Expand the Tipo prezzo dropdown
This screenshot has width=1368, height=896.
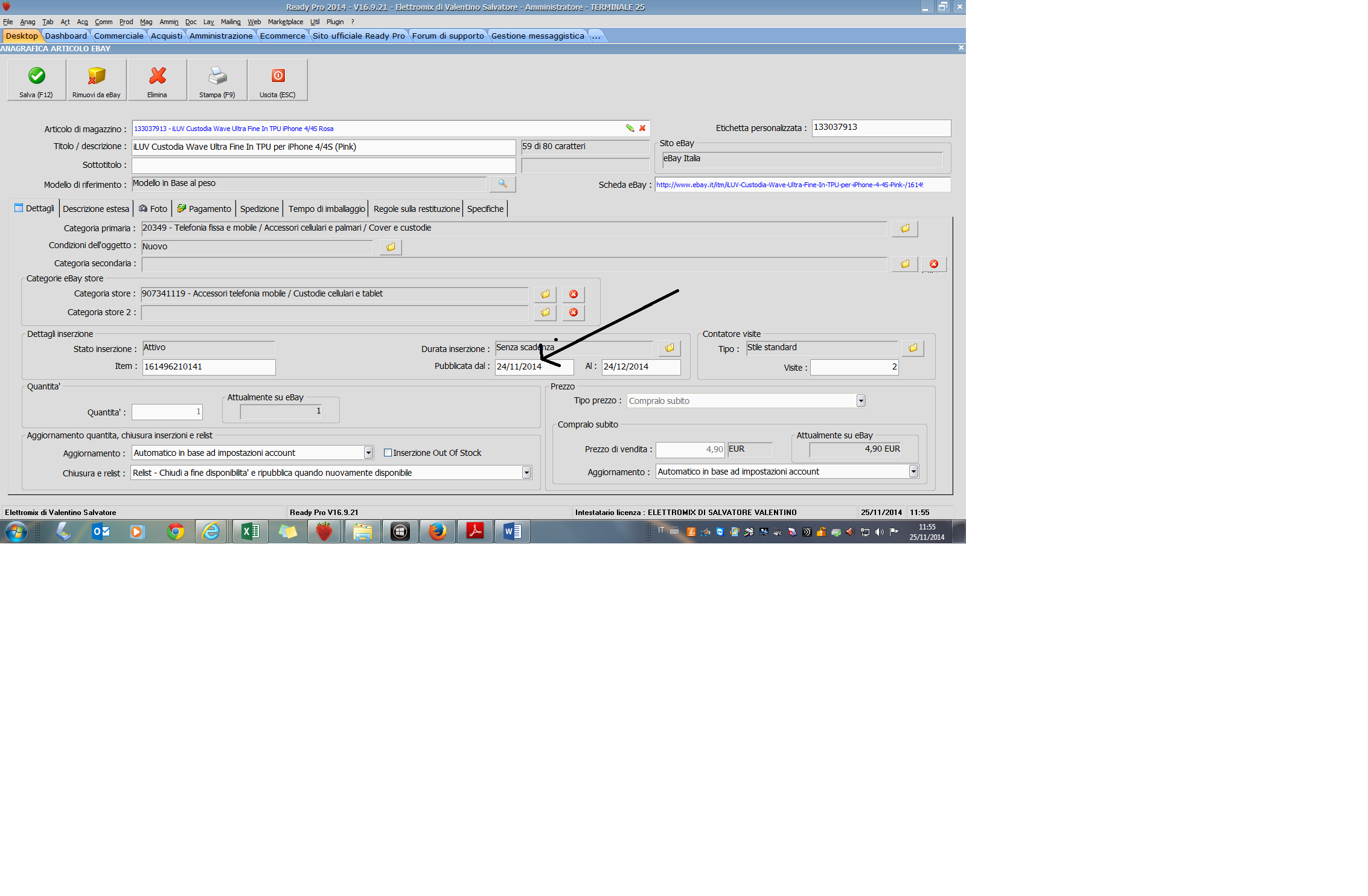tap(861, 401)
